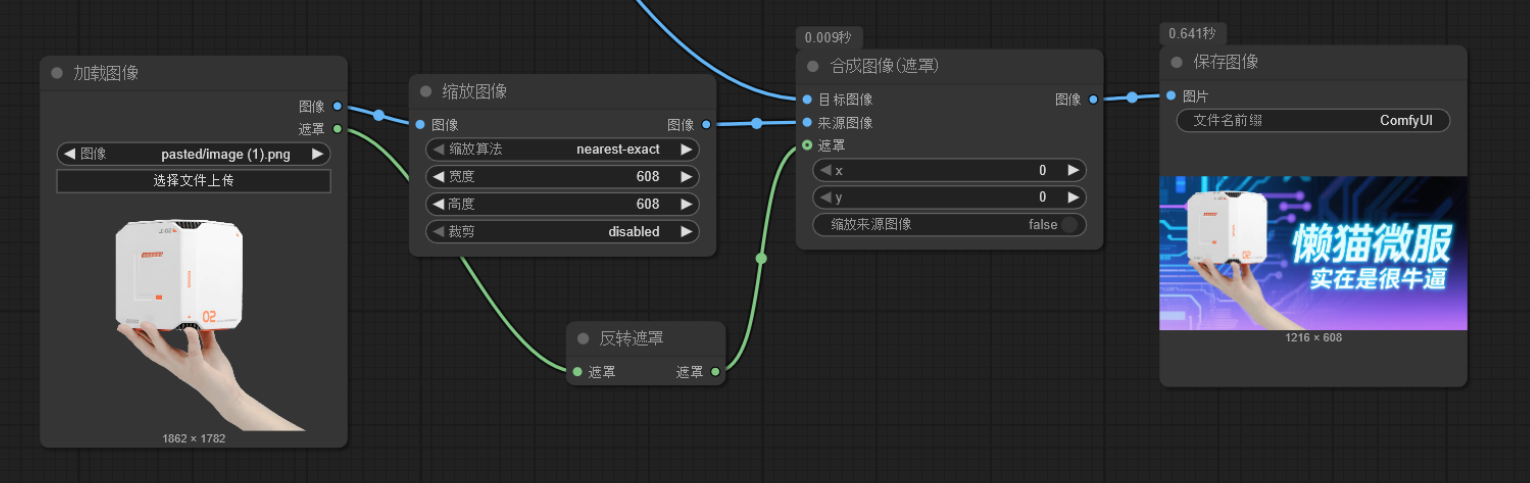
Task: Collapse the 合成图像(遮罩) node via title dot
Action: pyautogui.click(x=813, y=66)
